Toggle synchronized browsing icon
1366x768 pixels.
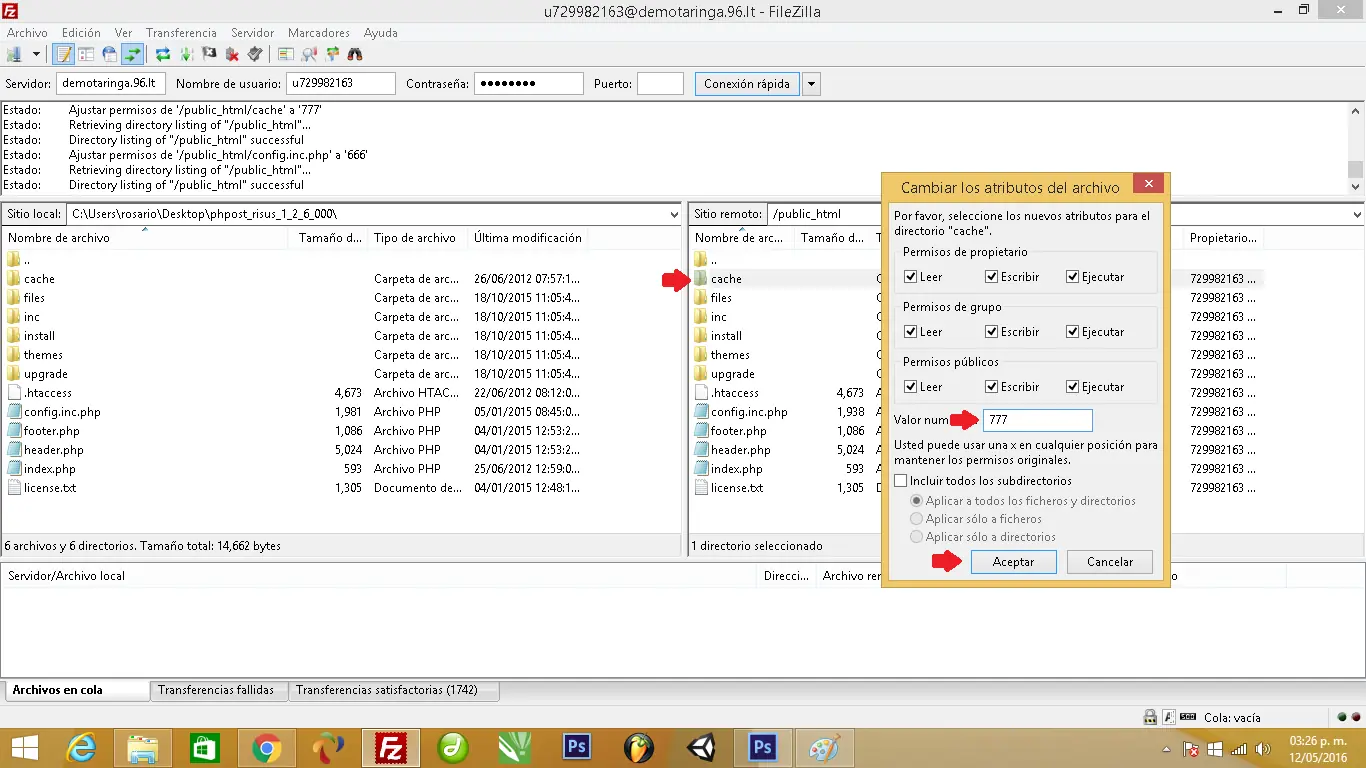[x=332, y=54]
